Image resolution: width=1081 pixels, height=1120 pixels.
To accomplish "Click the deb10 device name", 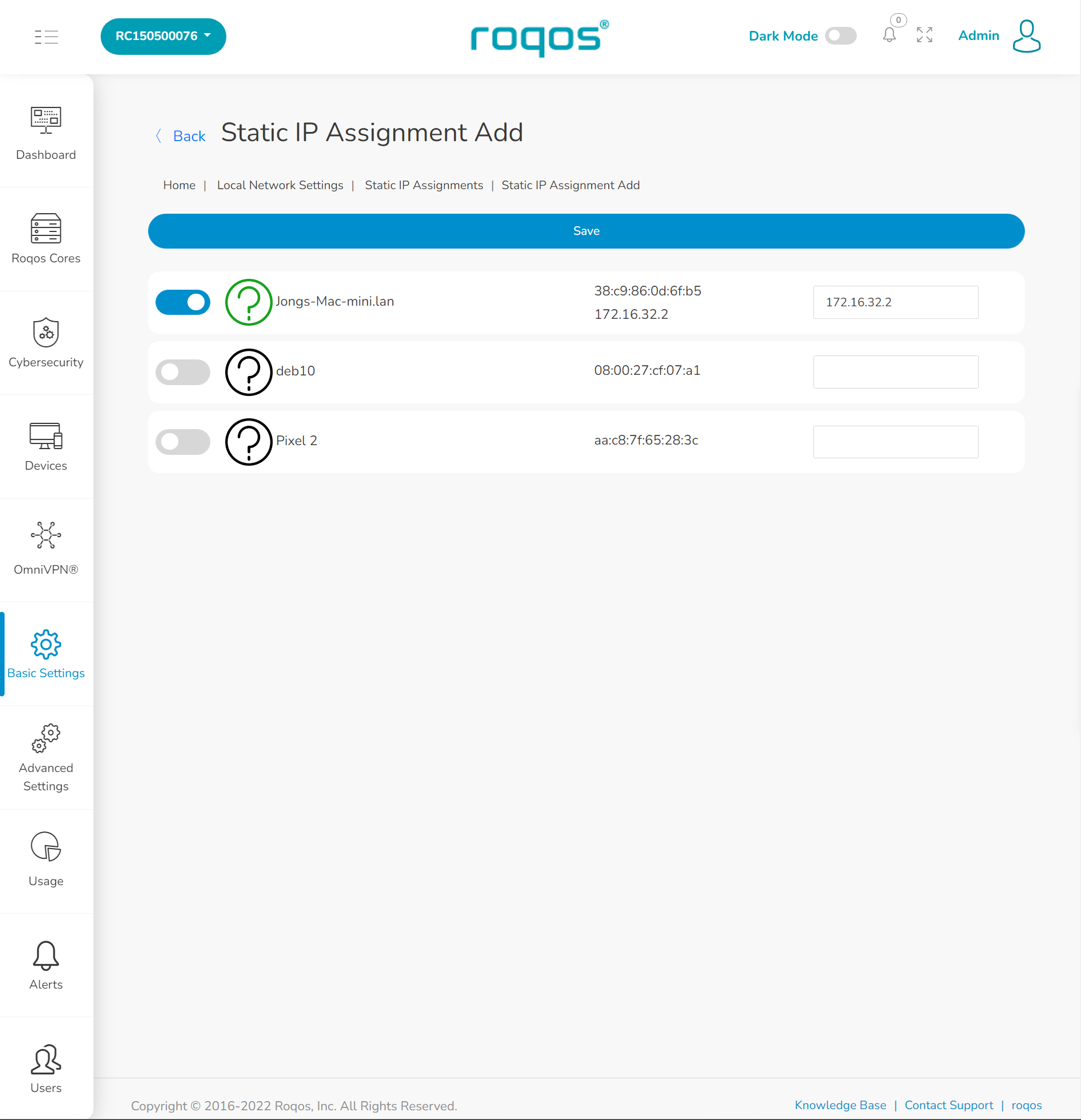I will (296, 371).
